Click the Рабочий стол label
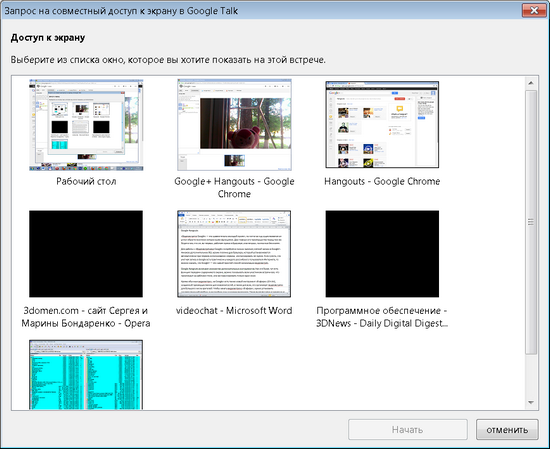The width and height of the screenshot is (550, 449). click(86, 181)
